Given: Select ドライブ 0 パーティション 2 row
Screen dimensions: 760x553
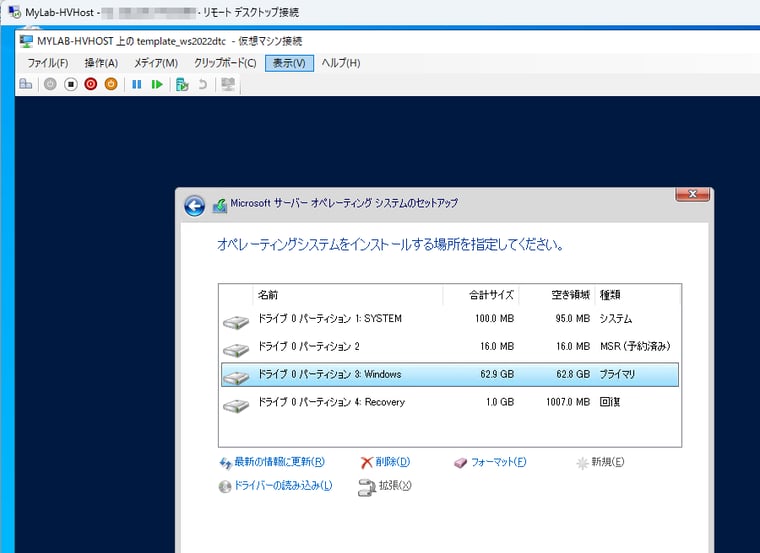Looking at the screenshot, I should pos(450,347).
